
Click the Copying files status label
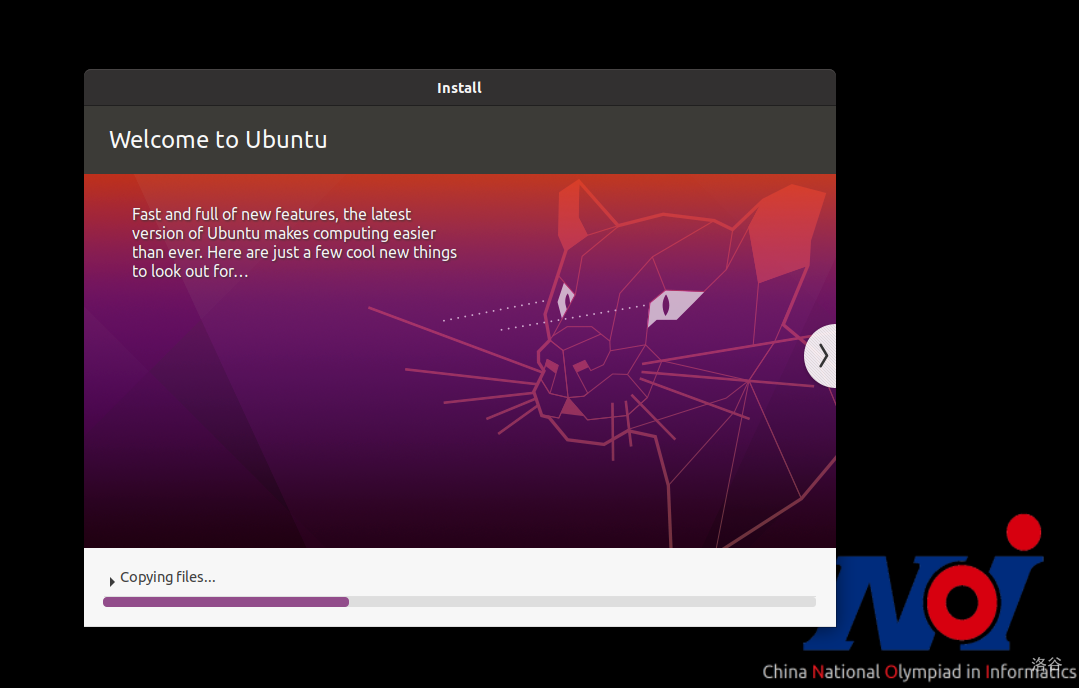(168, 577)
